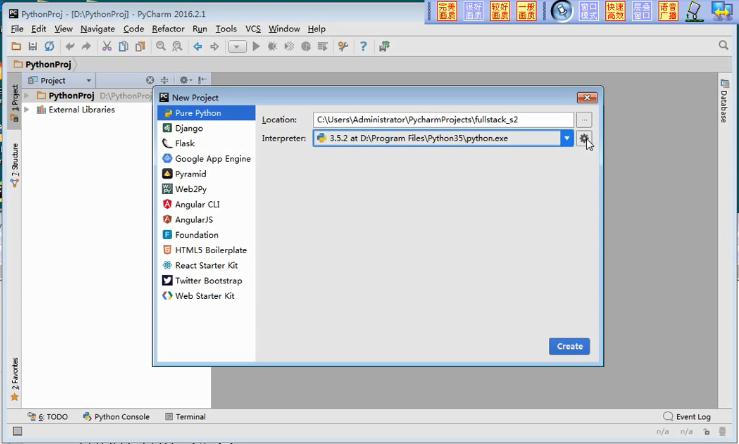Select Web Starter Kit project type
Image resolution: width=739 pixels, height=444 pixels.
206,296
